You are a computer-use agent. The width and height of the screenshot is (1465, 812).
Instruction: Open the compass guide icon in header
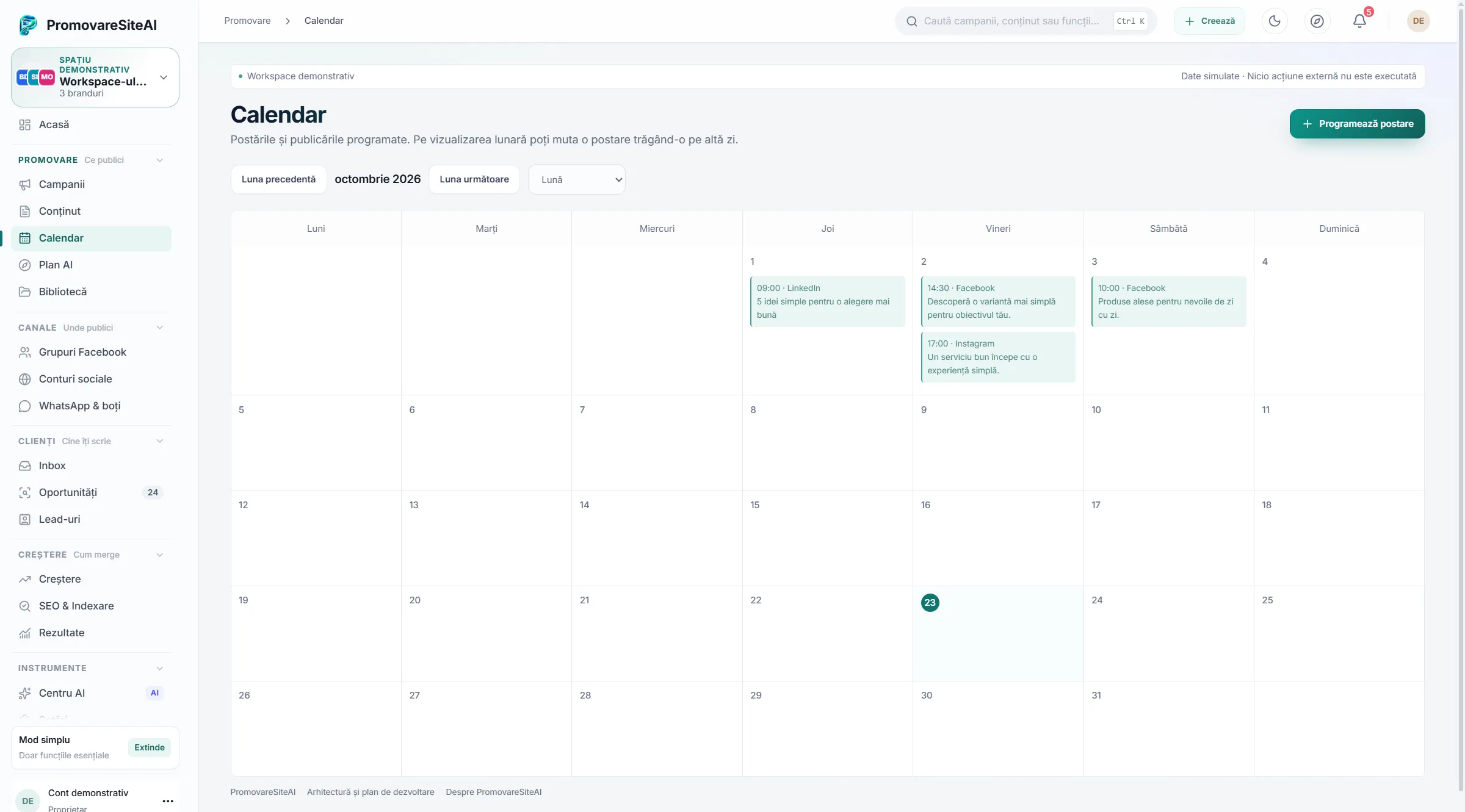tap(1317, 21)
